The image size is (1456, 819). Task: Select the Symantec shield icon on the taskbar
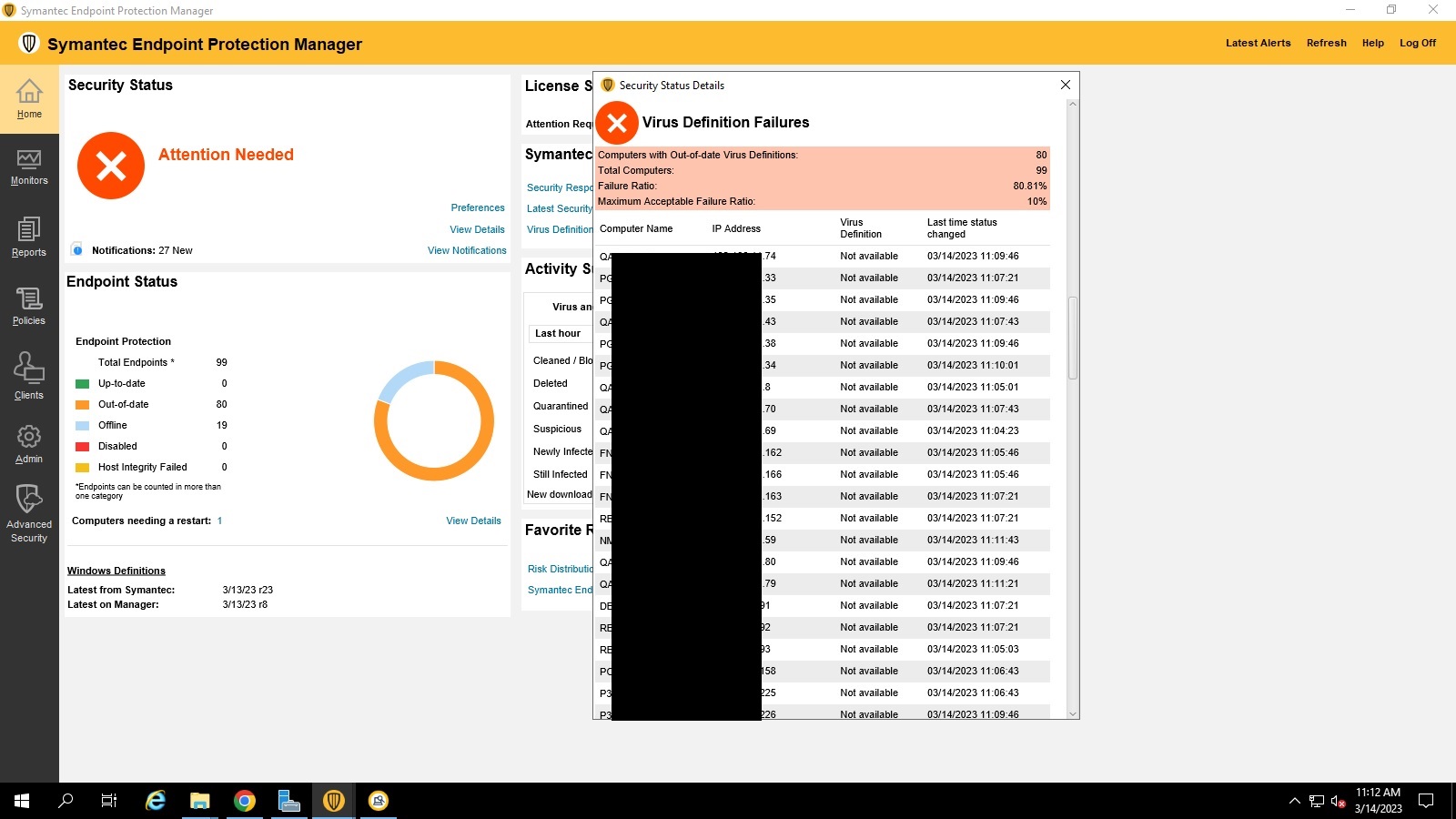coord(333,801)
